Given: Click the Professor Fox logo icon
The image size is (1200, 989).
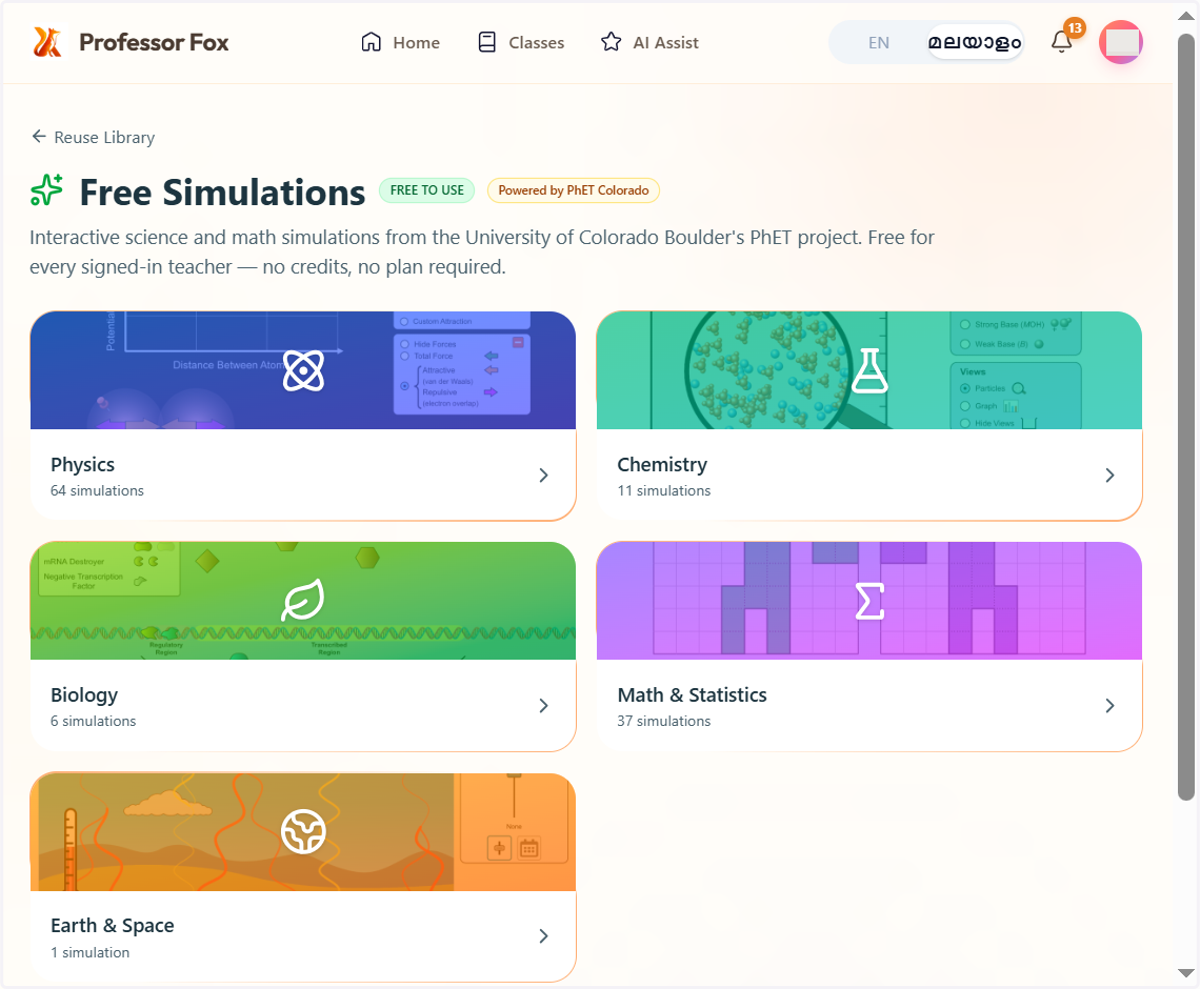Looking at the screenshot, I should pos(48,42).
